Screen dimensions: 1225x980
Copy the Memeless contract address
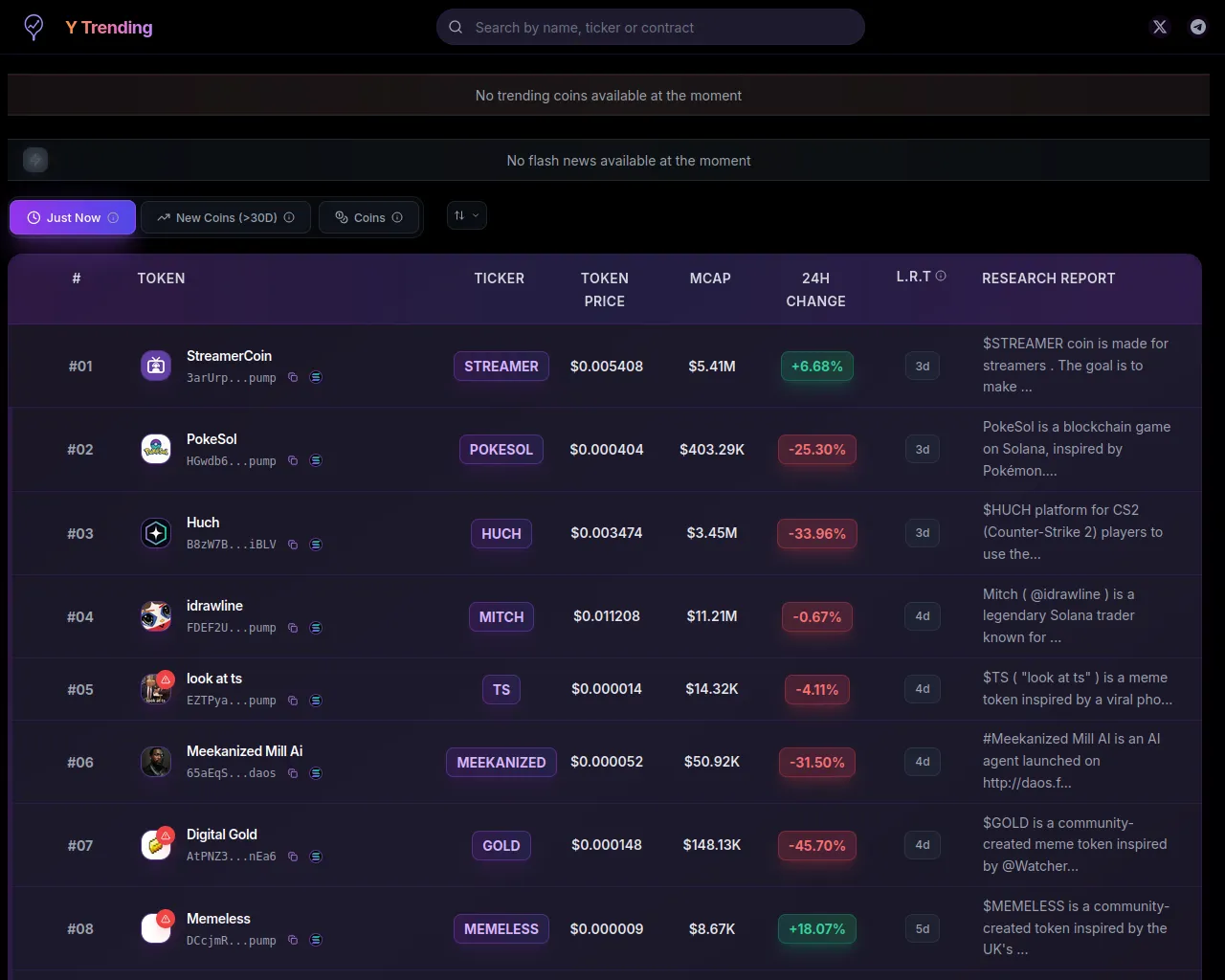[293, 941]
